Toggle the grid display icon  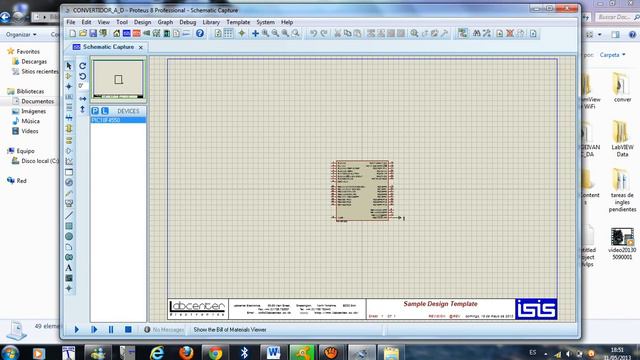[228, 33]
